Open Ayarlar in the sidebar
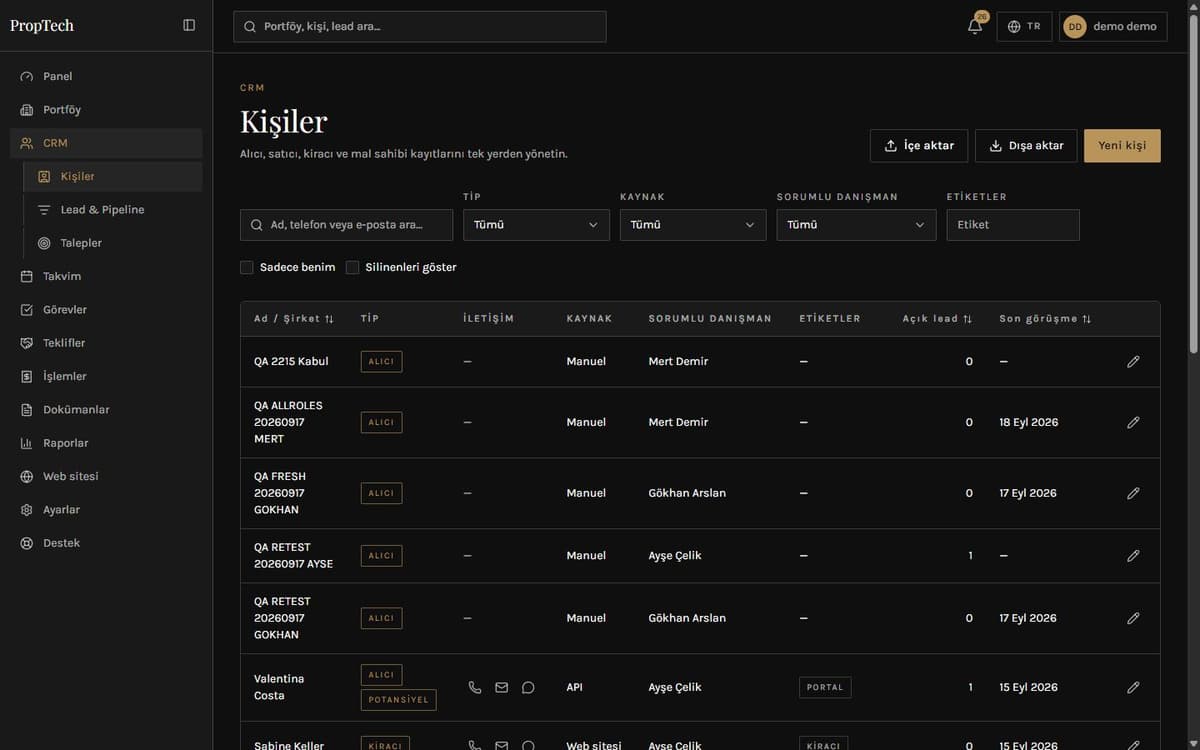The width and height of the screenshot is (1200, 750). tap(106, 510)
